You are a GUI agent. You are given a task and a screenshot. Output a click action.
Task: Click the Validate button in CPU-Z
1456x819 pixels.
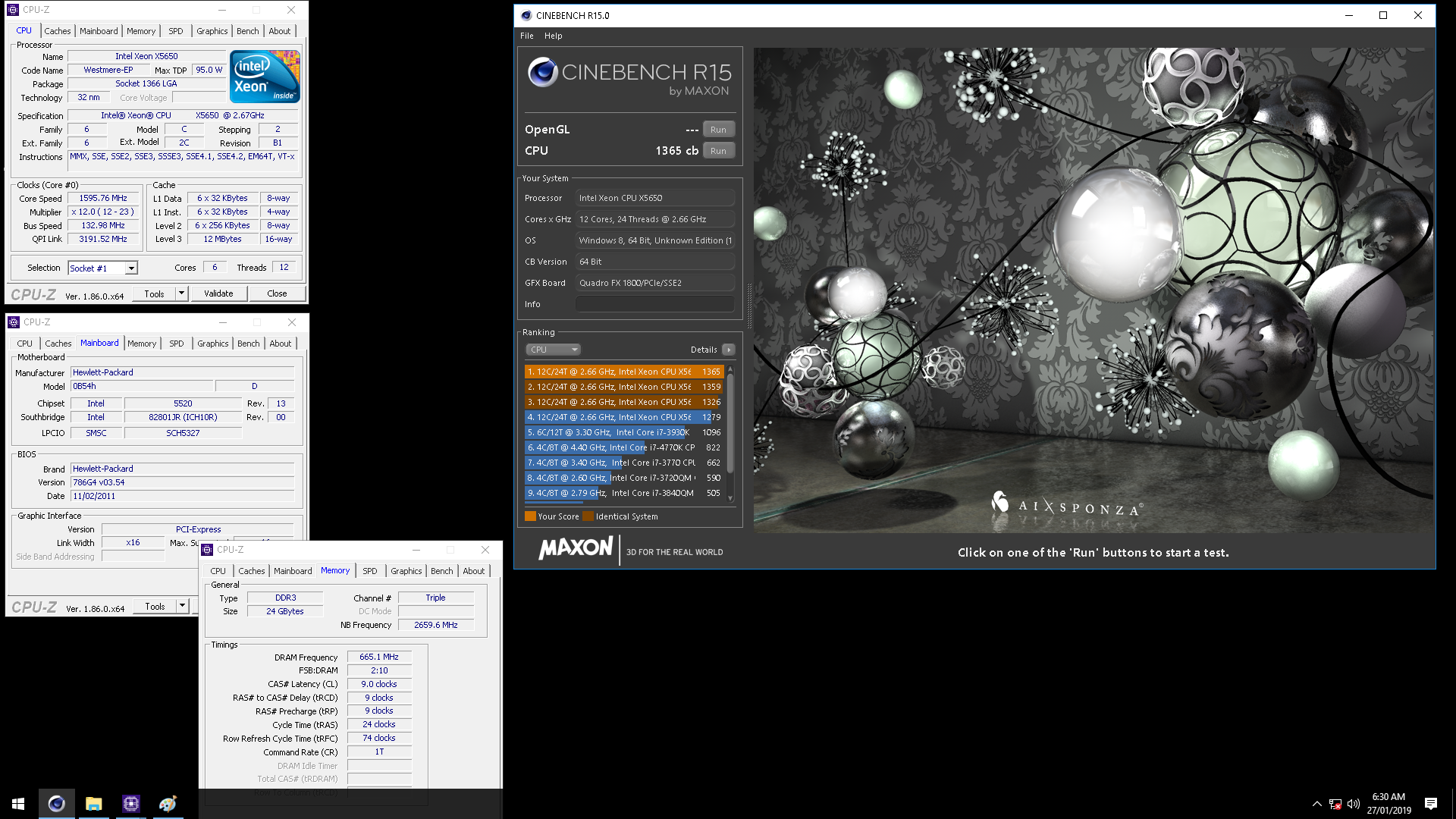218,293
